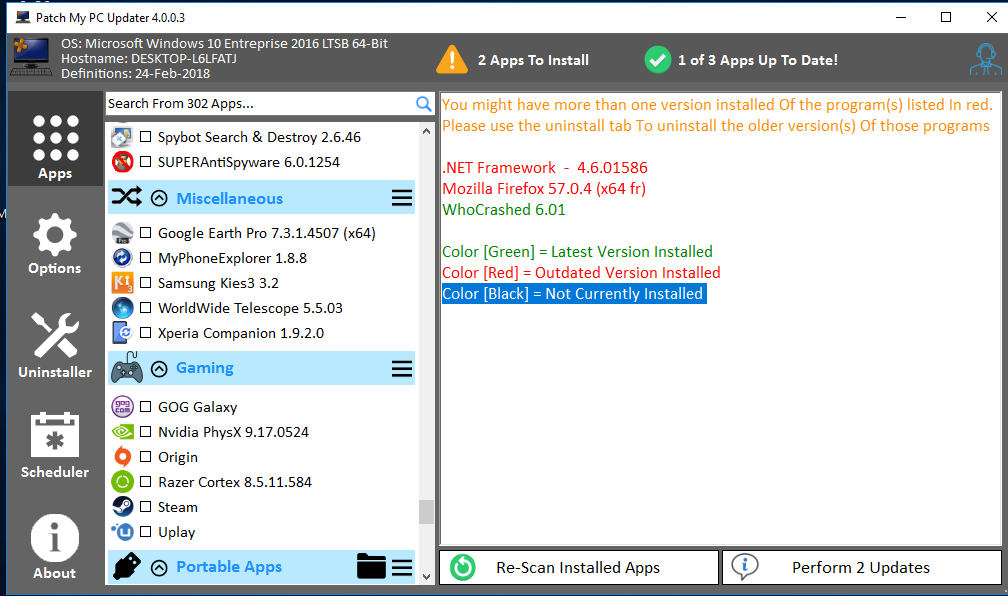Click the green checkmark status icon
The height and width of the screenshot is (596, 1008).
pos(658,60)
